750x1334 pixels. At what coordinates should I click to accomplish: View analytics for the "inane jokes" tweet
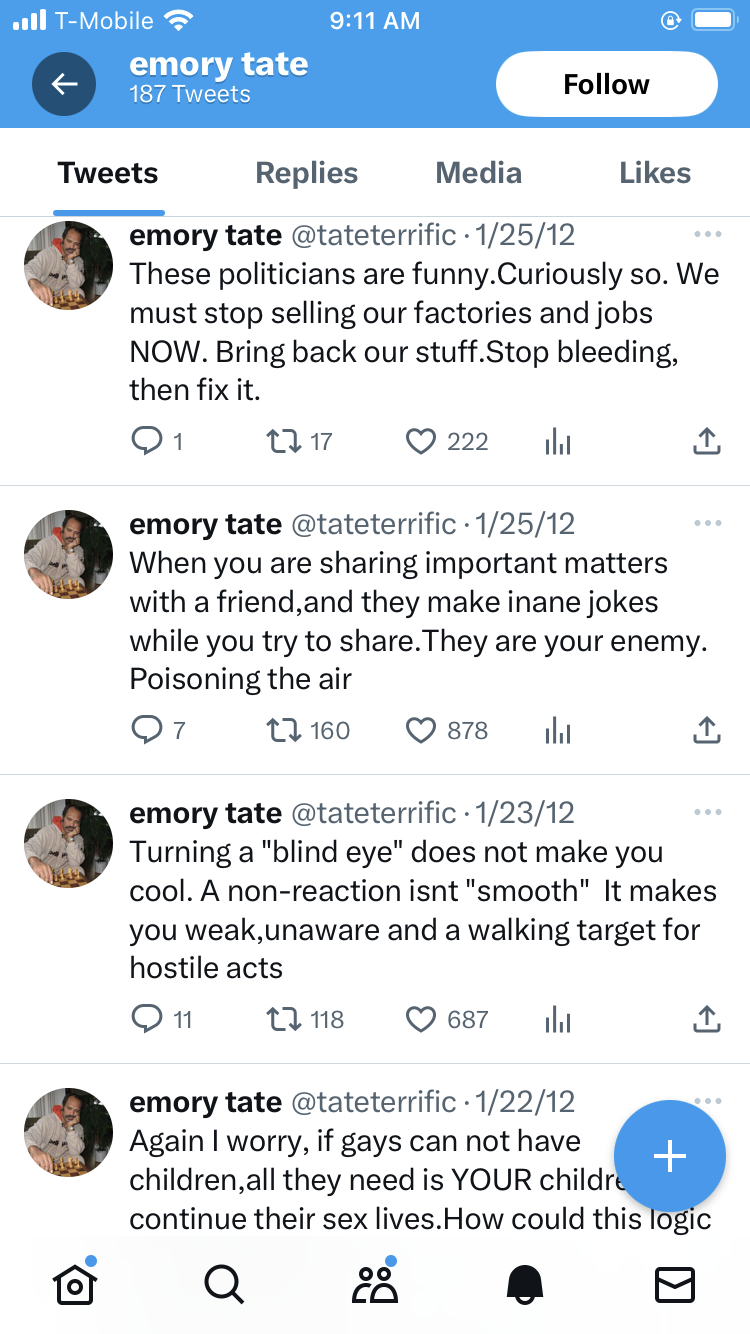click(x=558, y=731)
